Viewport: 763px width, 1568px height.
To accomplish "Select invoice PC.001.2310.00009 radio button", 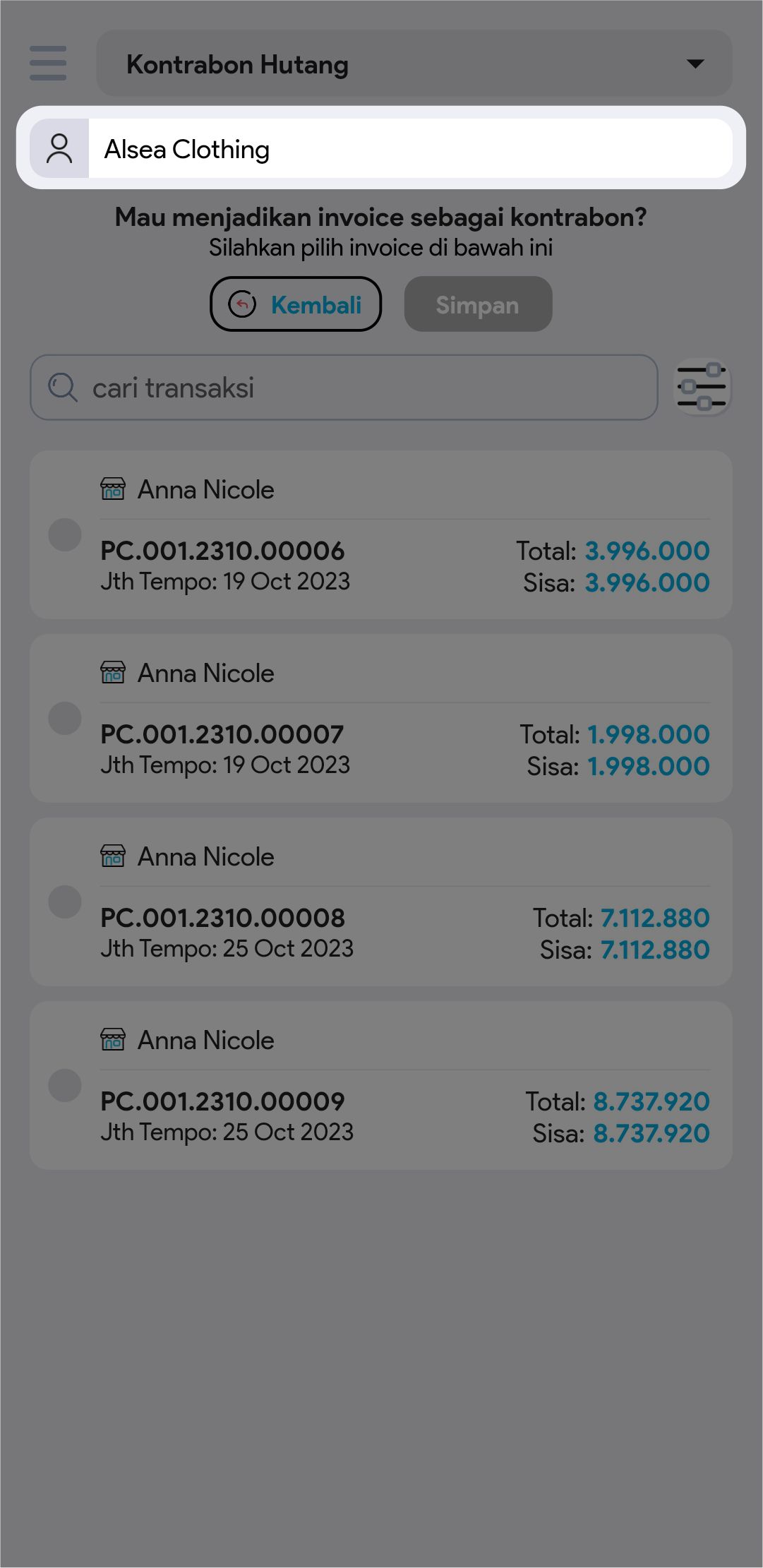I will click(65, 1085).
